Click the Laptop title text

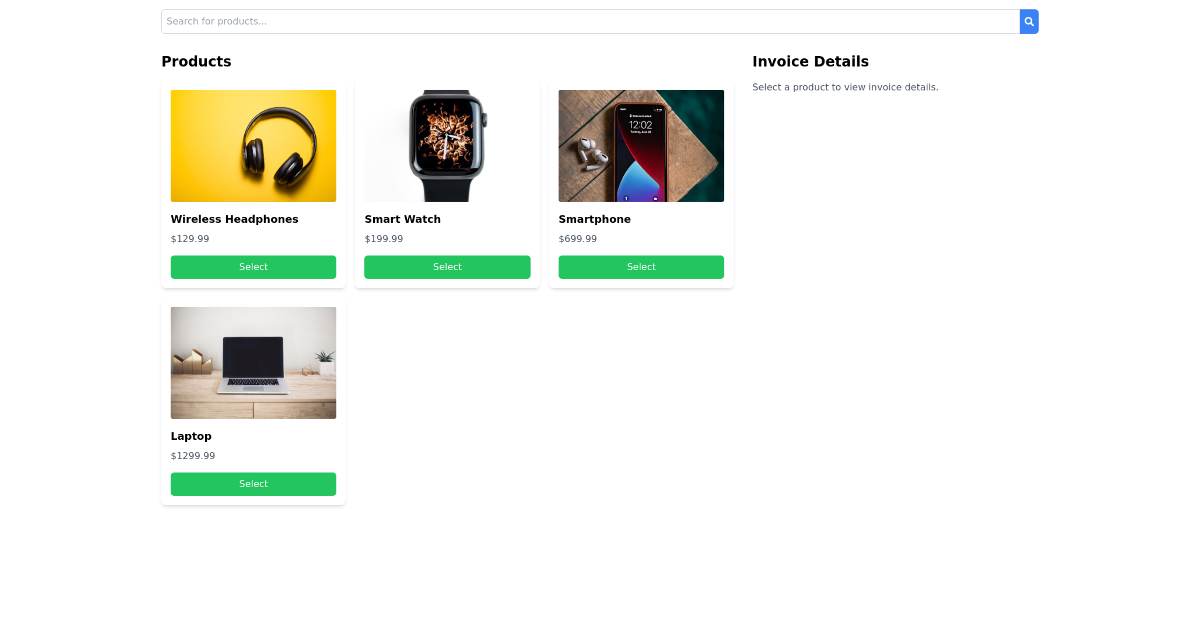191,436
